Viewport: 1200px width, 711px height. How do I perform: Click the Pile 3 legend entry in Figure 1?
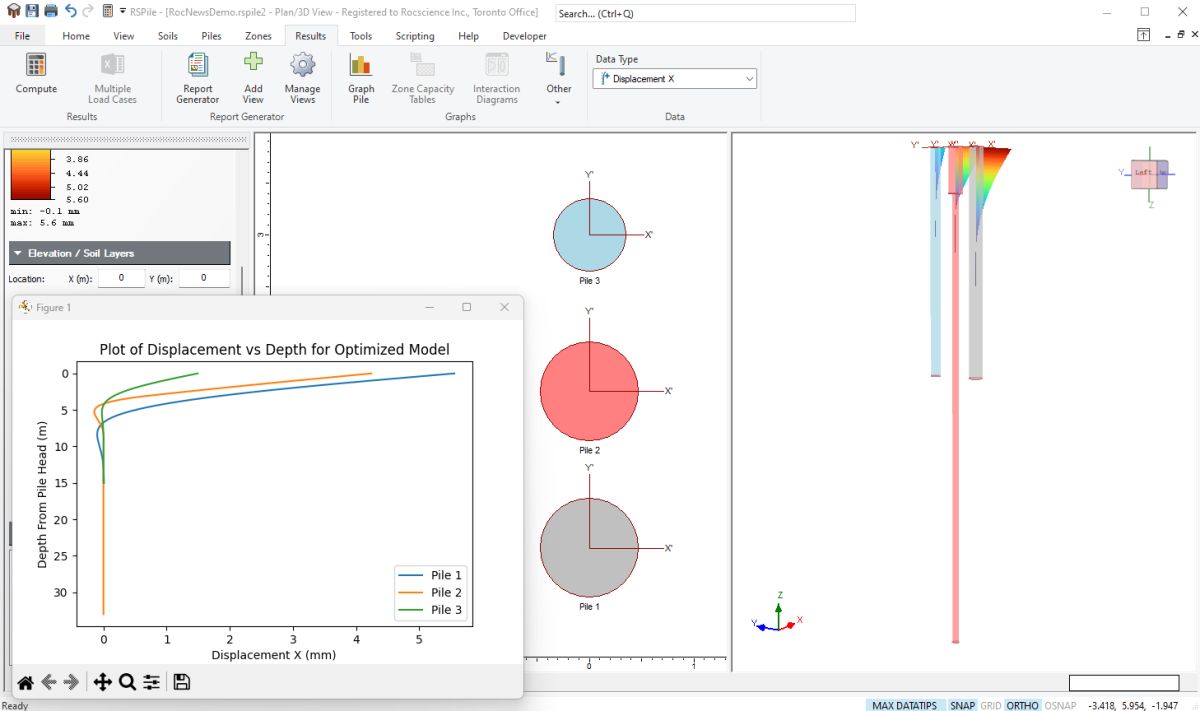tap(430, 609)
